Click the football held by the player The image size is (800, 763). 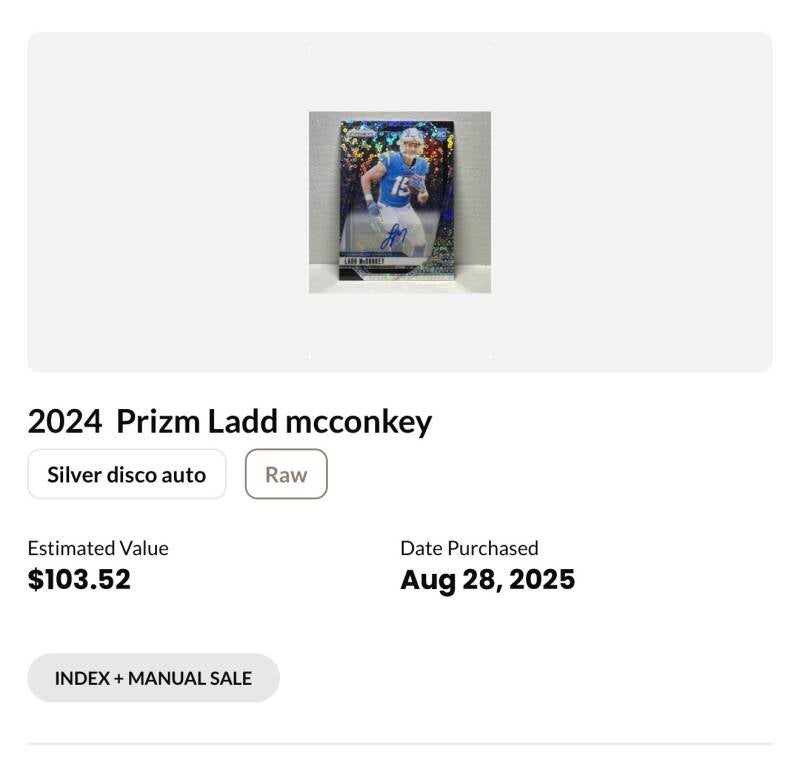coord(416,181)
